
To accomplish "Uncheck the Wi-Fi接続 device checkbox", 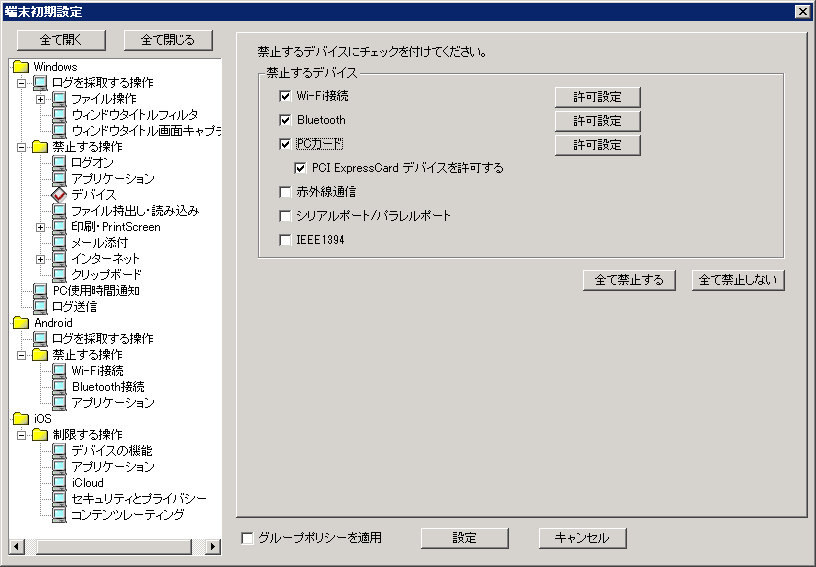I will pyautogui.click(x=285, y=96).
